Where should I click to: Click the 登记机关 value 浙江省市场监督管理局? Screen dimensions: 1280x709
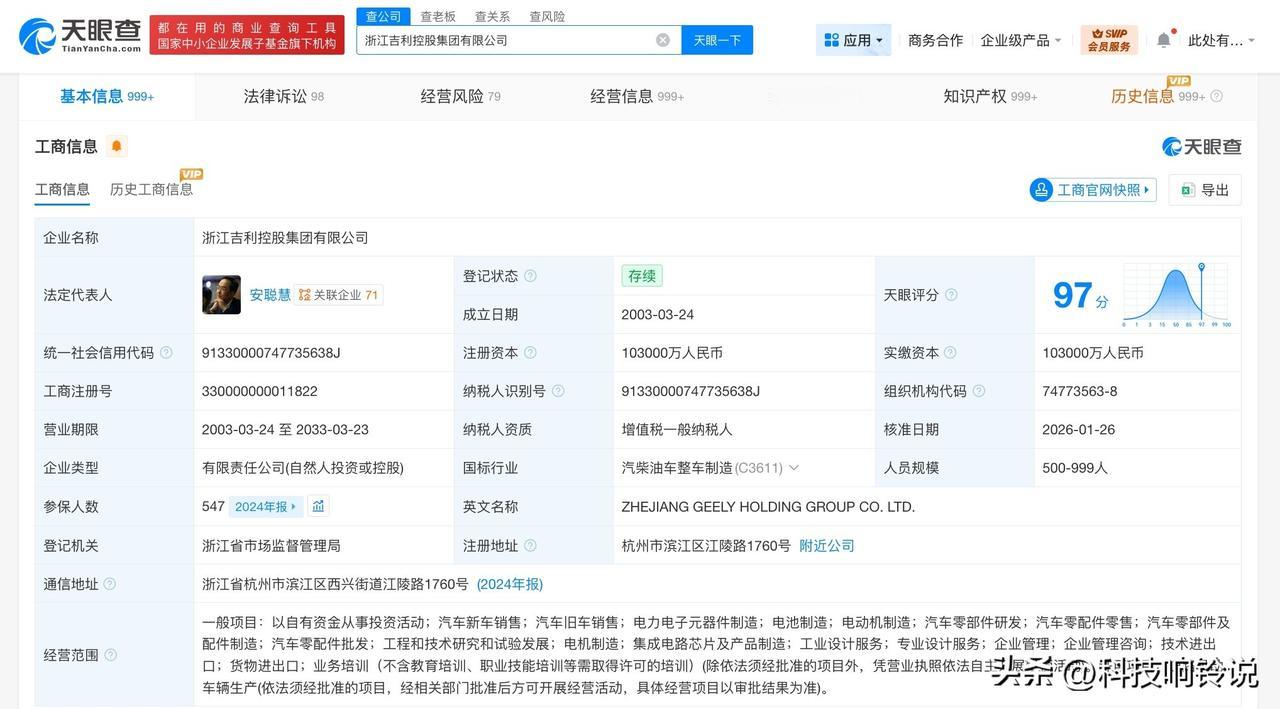(x=271, y=546)
